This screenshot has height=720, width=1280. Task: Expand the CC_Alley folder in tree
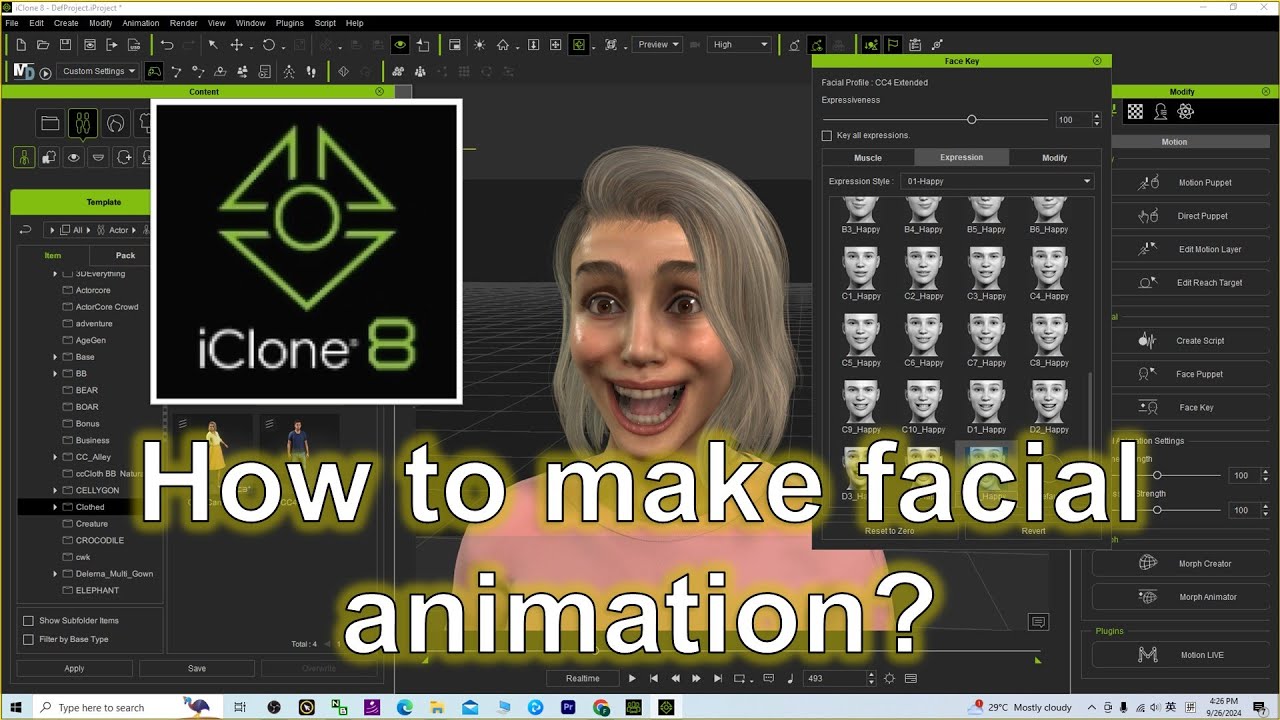(55, 457)
